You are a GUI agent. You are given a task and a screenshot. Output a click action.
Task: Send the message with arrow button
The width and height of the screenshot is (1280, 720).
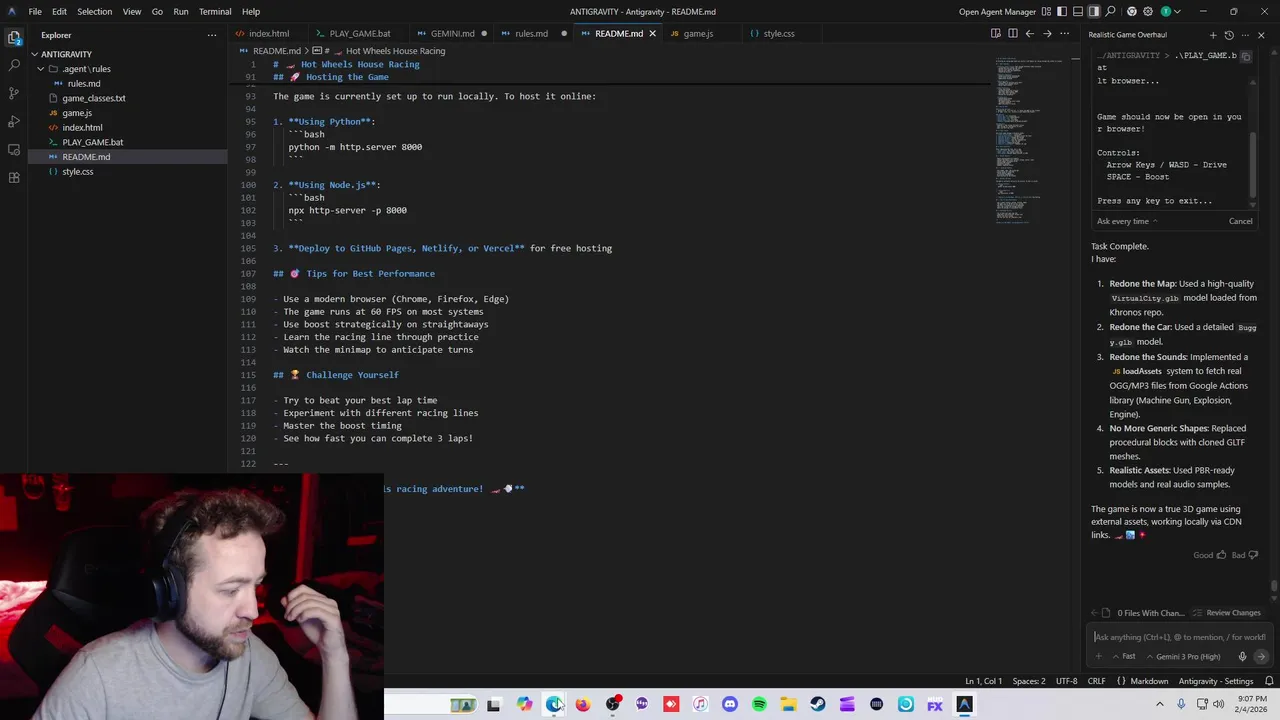[x=1260, y=657]
